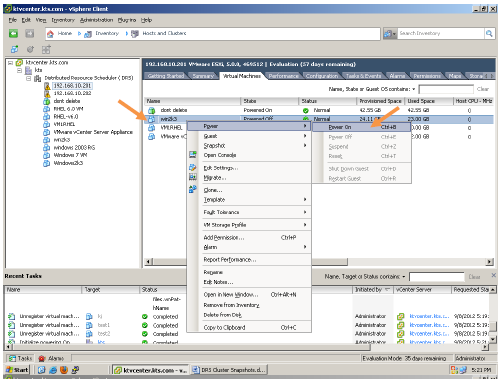Screen dimensions: 501x379
Task: Switch to the Performance tab
Action: tap(283, 76)
